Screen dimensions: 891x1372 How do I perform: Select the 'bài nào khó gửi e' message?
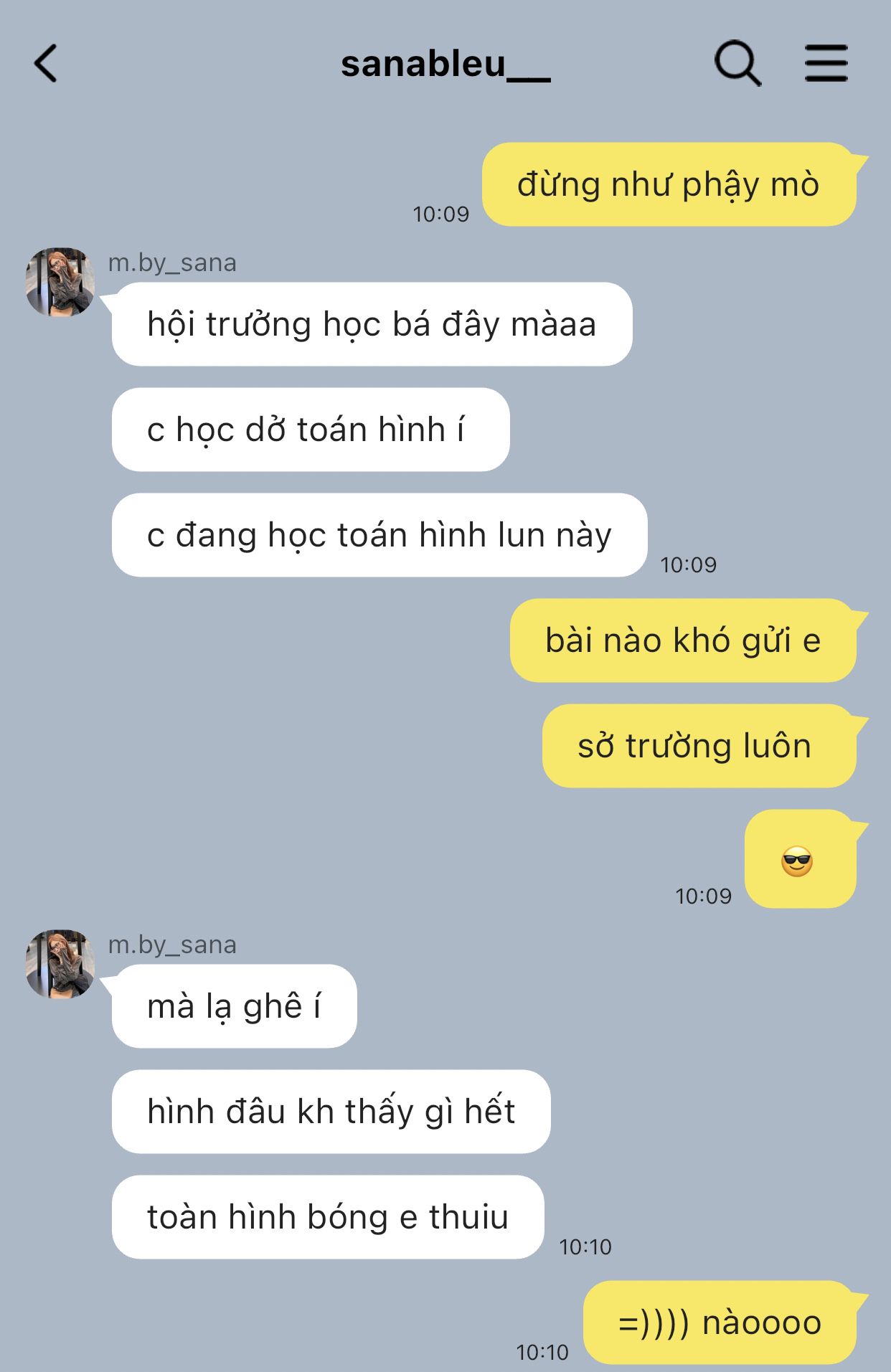point(684,640)
